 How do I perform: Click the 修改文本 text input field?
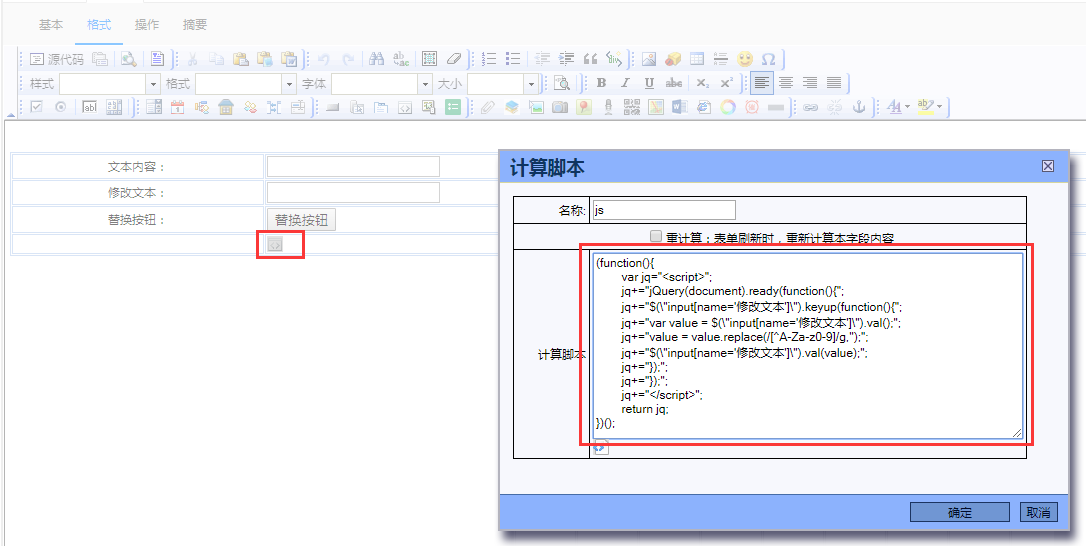coord(353,193)
